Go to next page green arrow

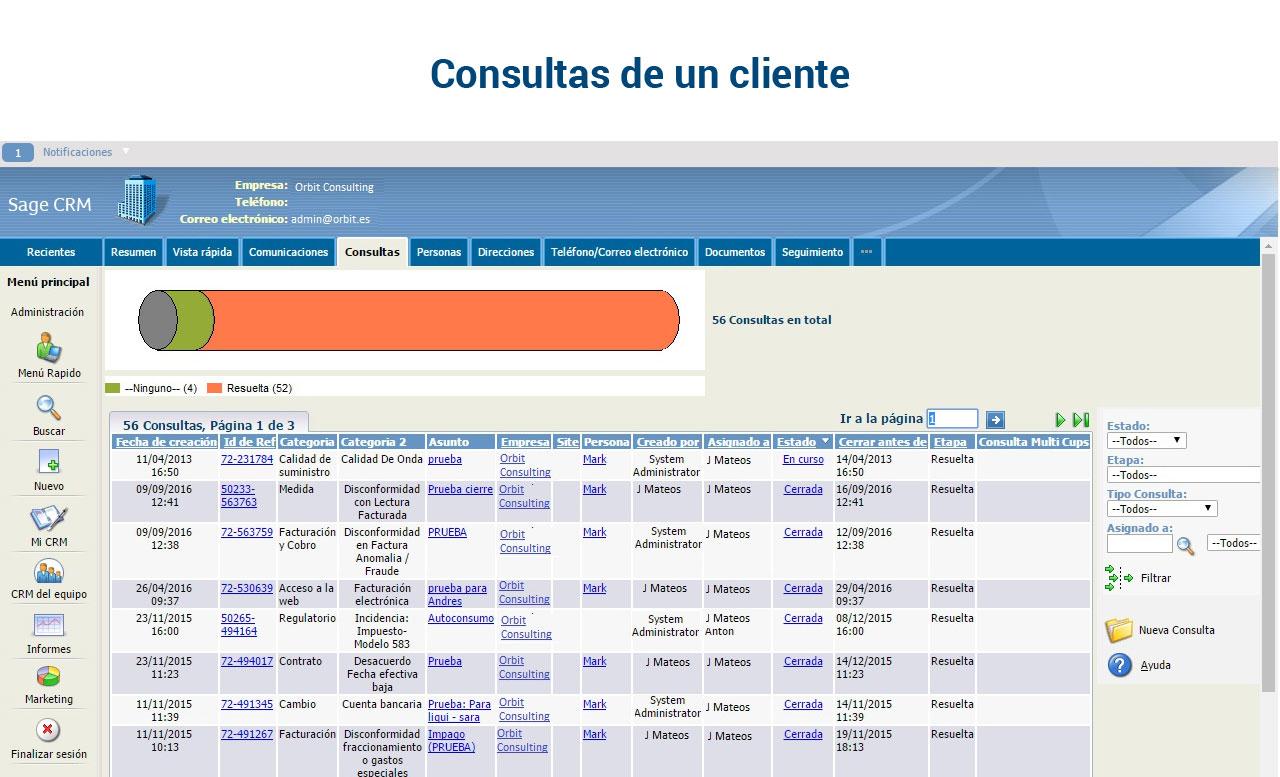pos(1060,420)
